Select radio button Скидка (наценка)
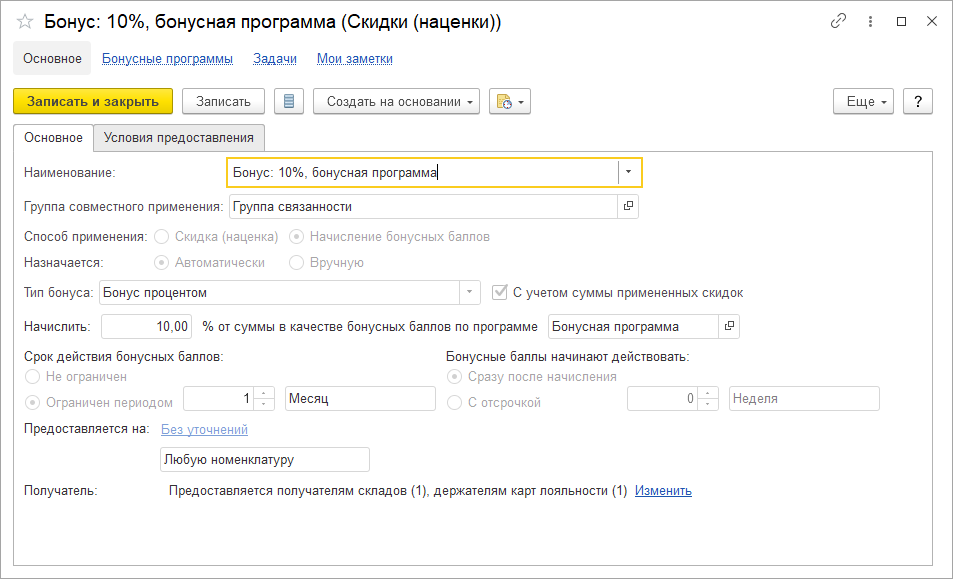953x579 pixels. pyautogui.click(x=161, y=237)
